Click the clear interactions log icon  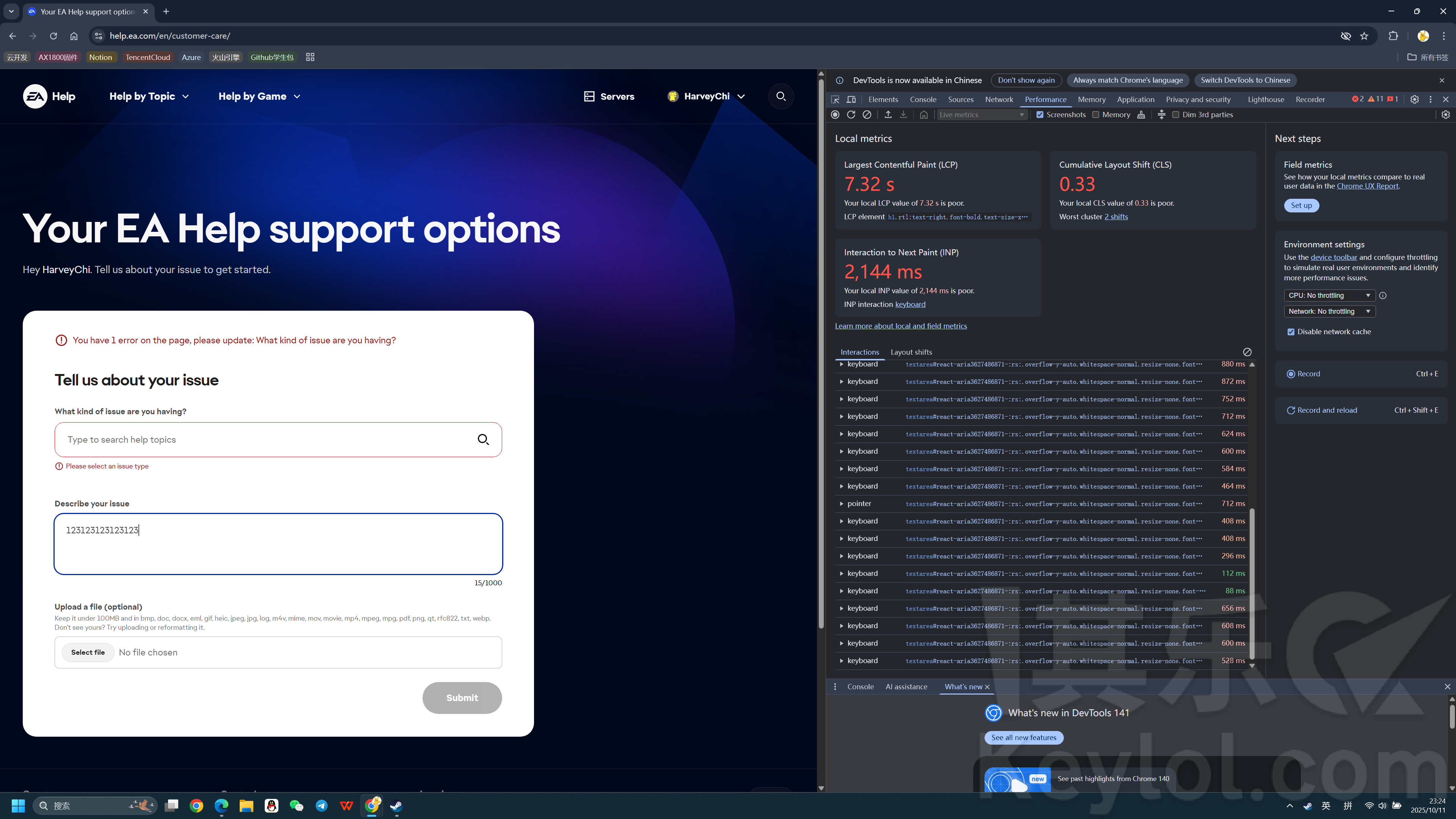click(1247, 352)
